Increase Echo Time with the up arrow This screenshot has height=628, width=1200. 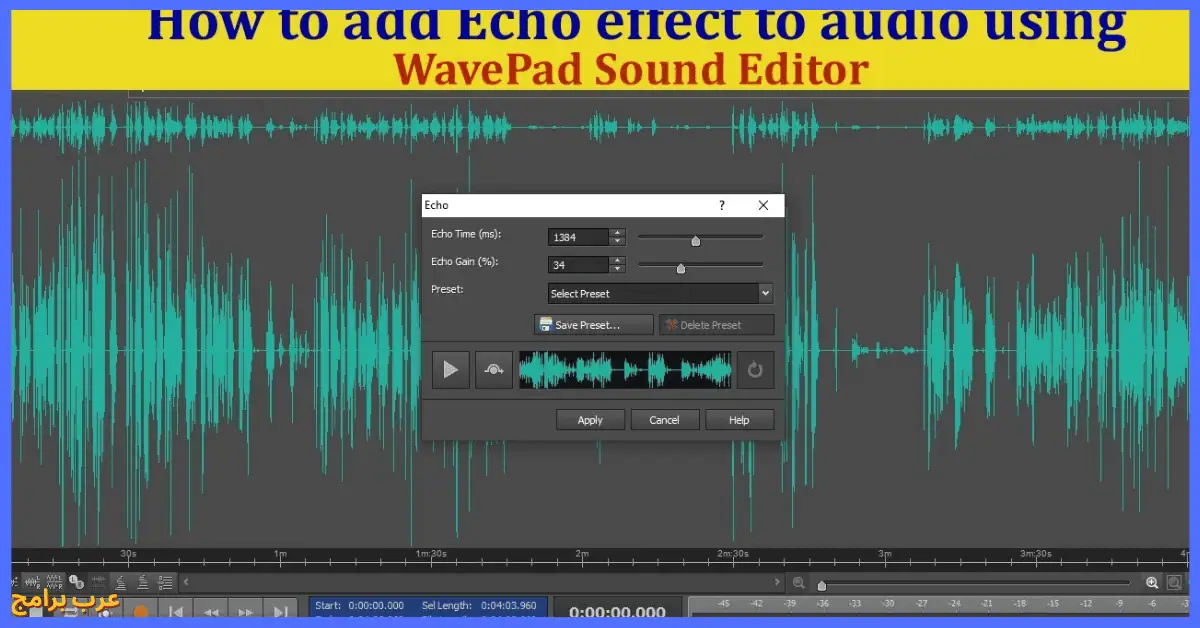pyautogui.click(x=617, y=233)
